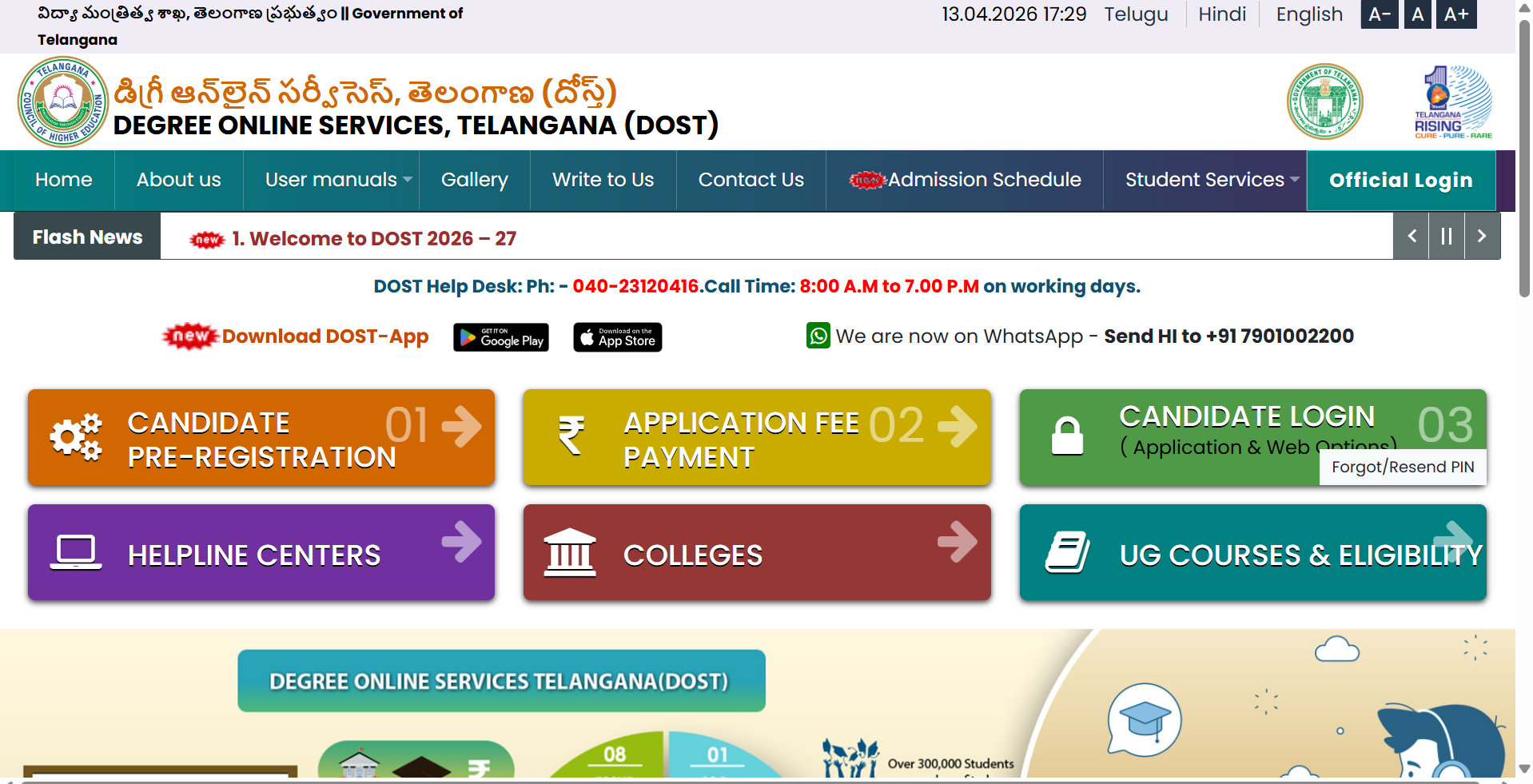Image resolution: width=1533 pixels, height=784 pixels.
Task: Click the Forgot/Resend PIN link
Action: point(1402,467)
